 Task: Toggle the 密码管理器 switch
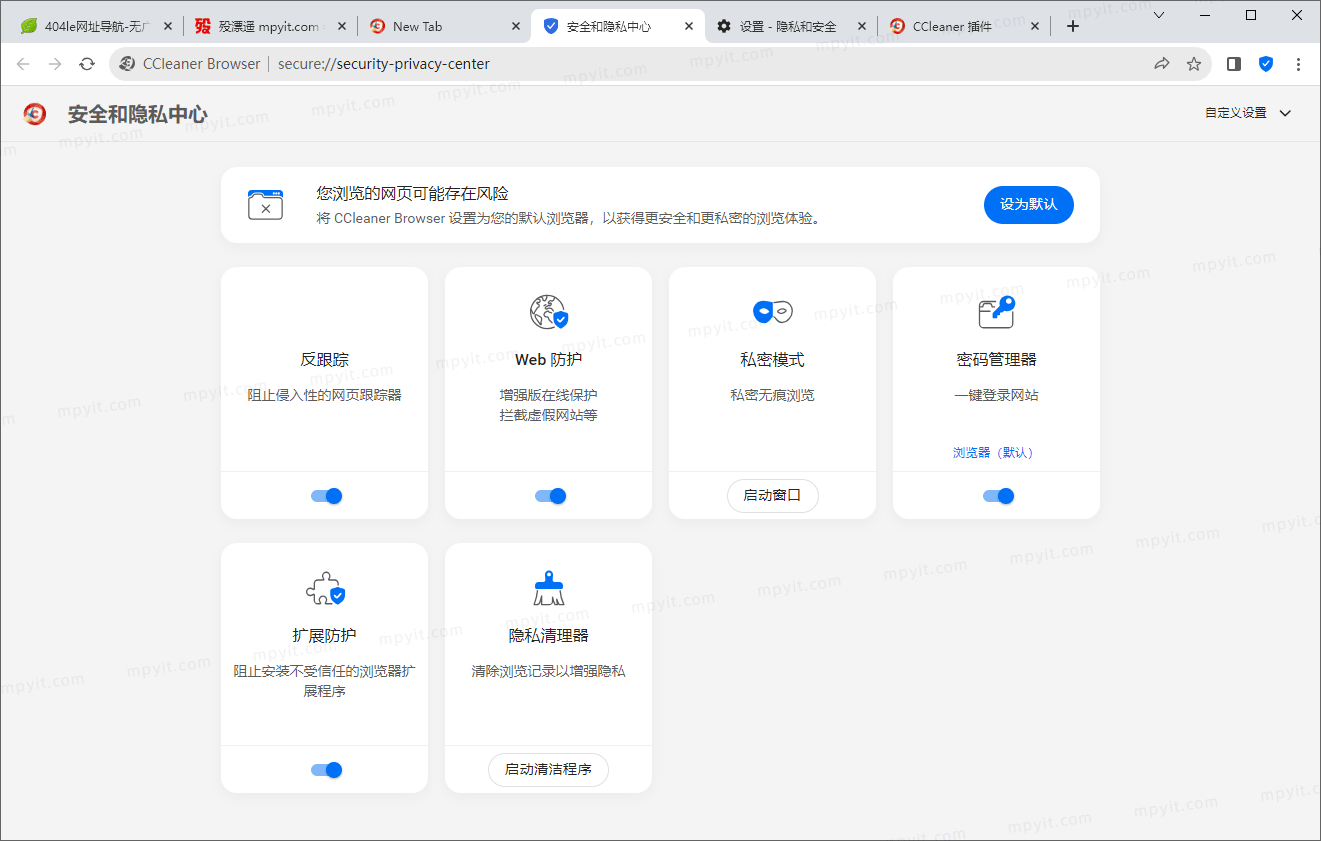[998, 496]
